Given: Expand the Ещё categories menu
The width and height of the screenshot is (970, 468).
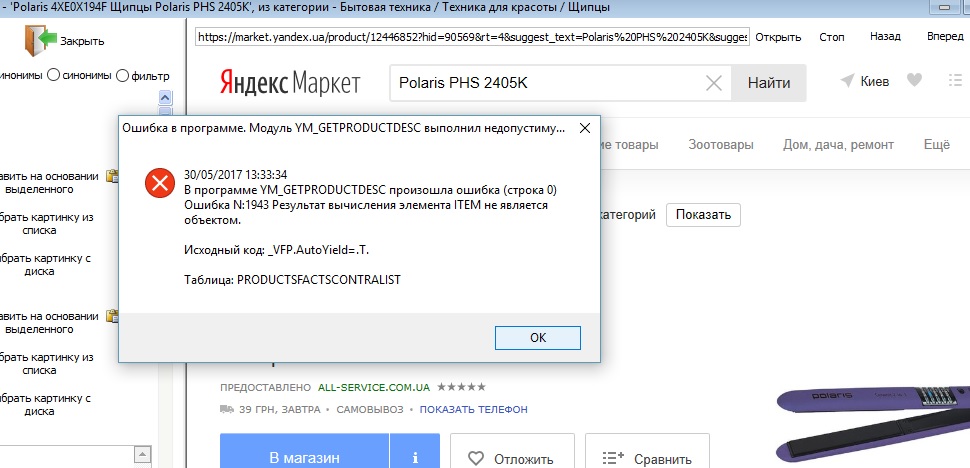Looking at the screenshot, I should coord(937,145).
